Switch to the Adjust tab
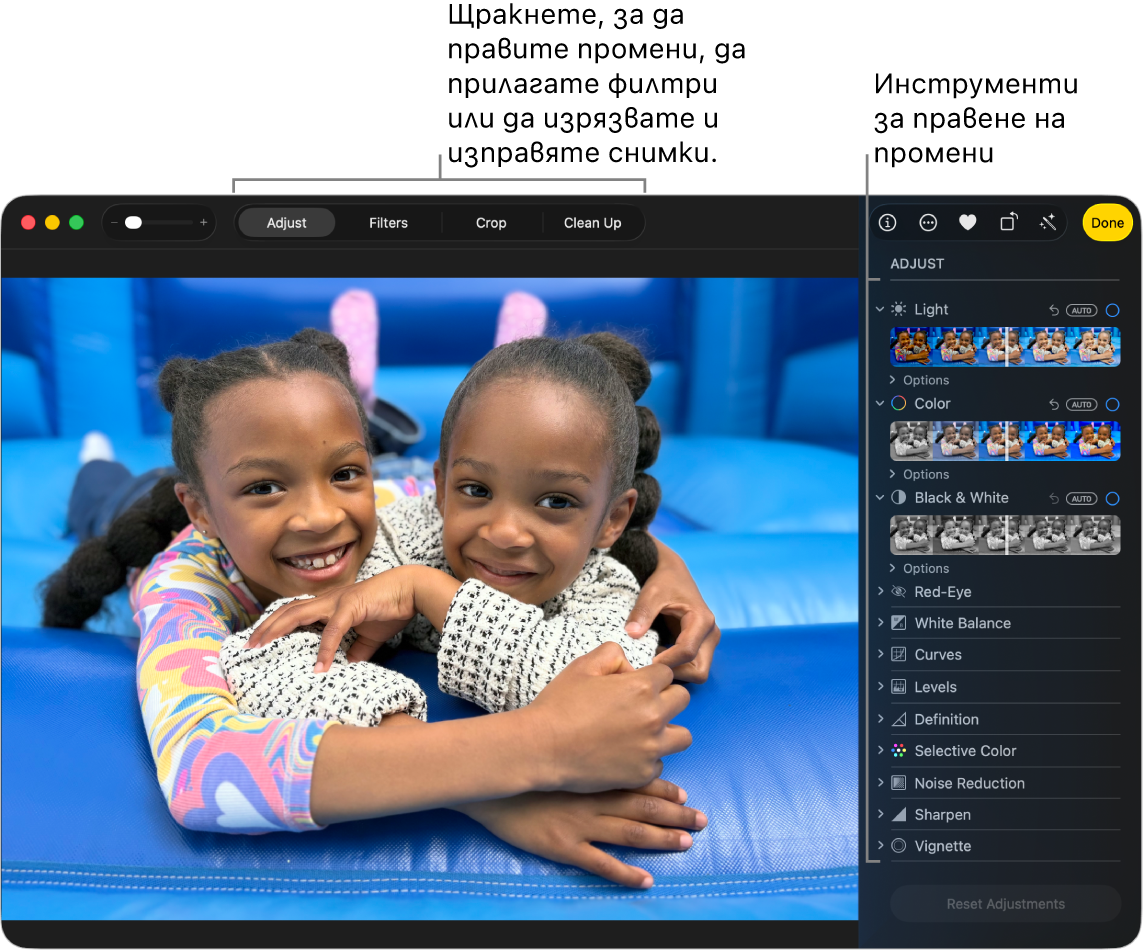The height and width of the screenshot is (952, 1146). click(287, 223)
